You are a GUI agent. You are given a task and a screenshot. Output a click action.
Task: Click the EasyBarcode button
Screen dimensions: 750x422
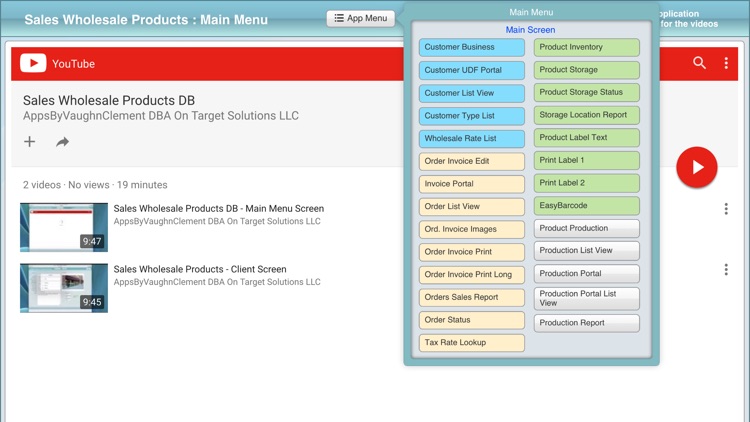click(586, 206)
